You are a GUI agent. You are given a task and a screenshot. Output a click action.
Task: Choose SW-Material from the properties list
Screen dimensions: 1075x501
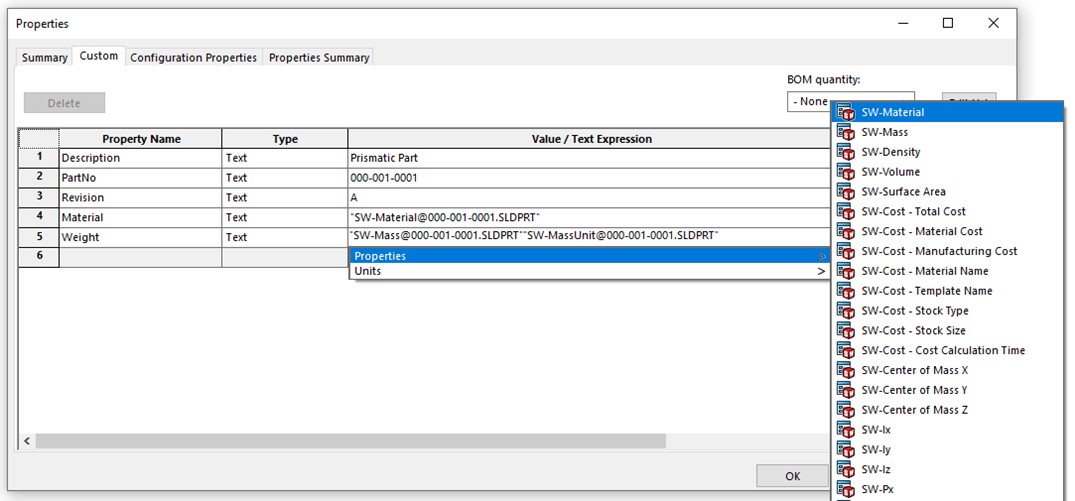click(x=893, y=113)
